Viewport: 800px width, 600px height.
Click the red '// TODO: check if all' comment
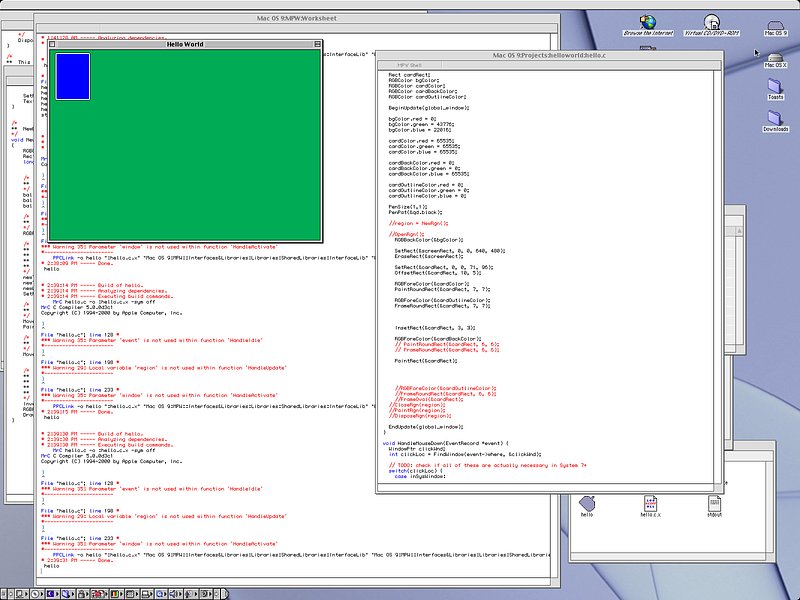pyautogui.click(x=487, y=465)
